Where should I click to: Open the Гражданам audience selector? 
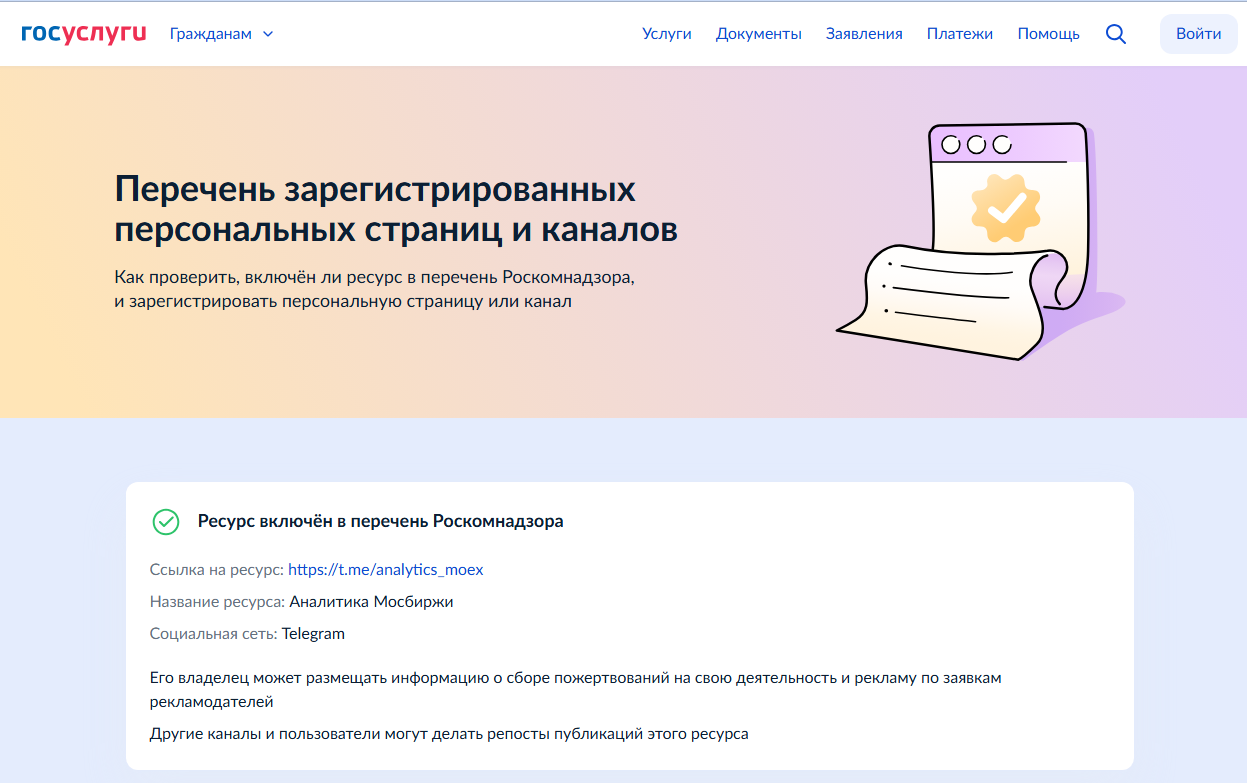click(x=210, y=33)
